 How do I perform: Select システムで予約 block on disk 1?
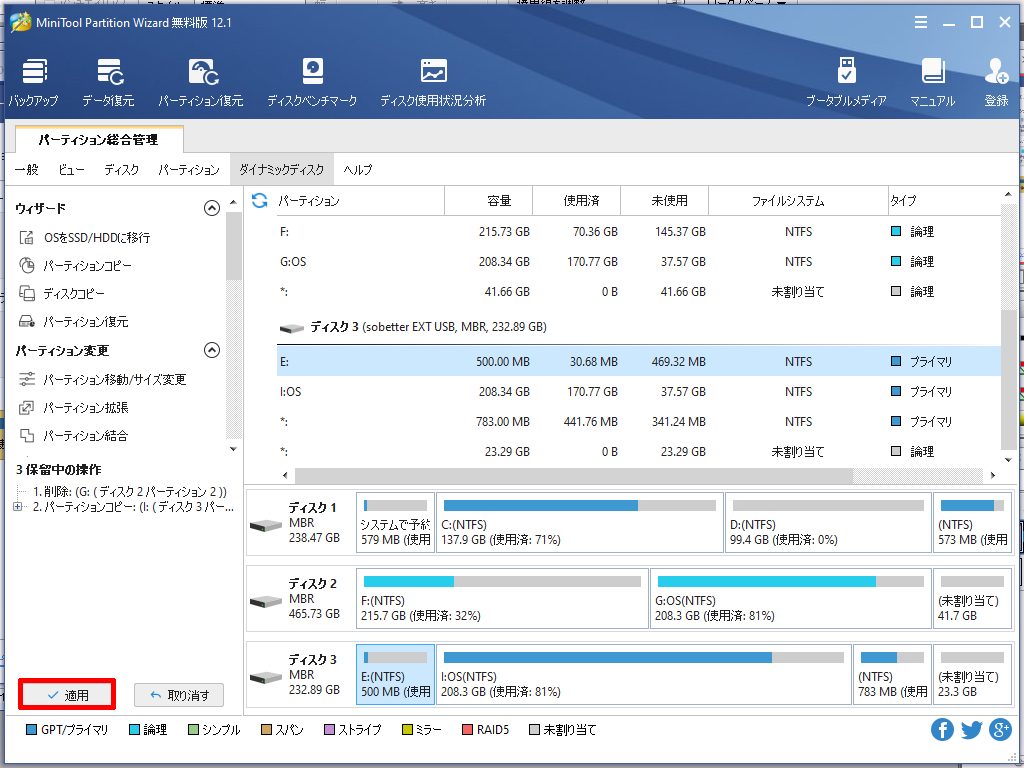(x=395, y=522)
